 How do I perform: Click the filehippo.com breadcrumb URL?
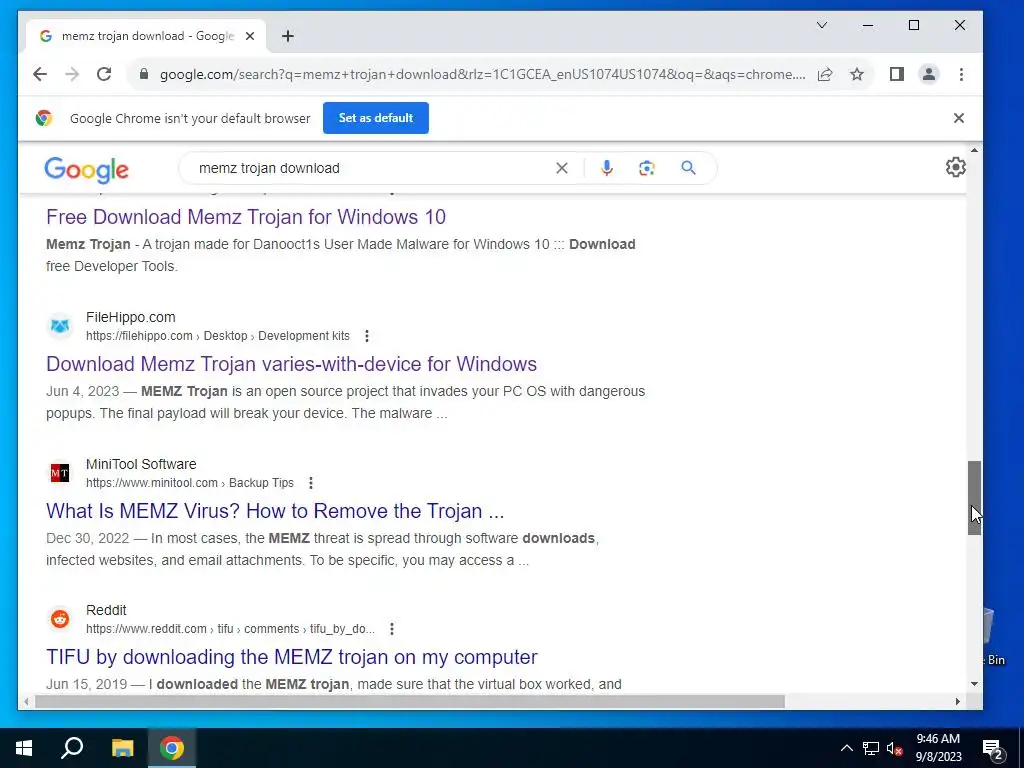(x=218, y=336)
